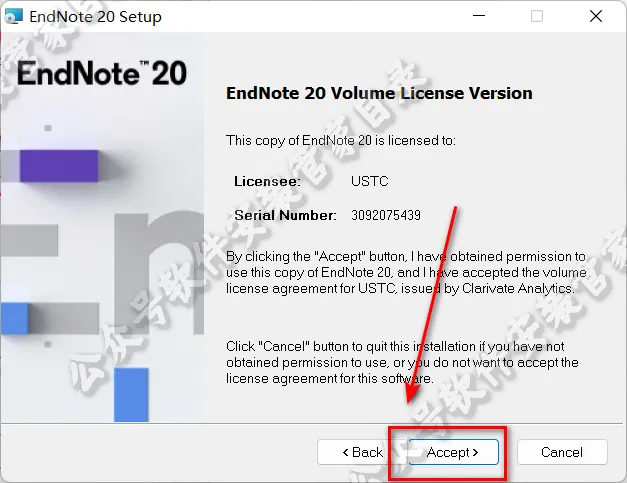
Task: Click the 'licensed to:' sentence
Action: click(341, 140)
